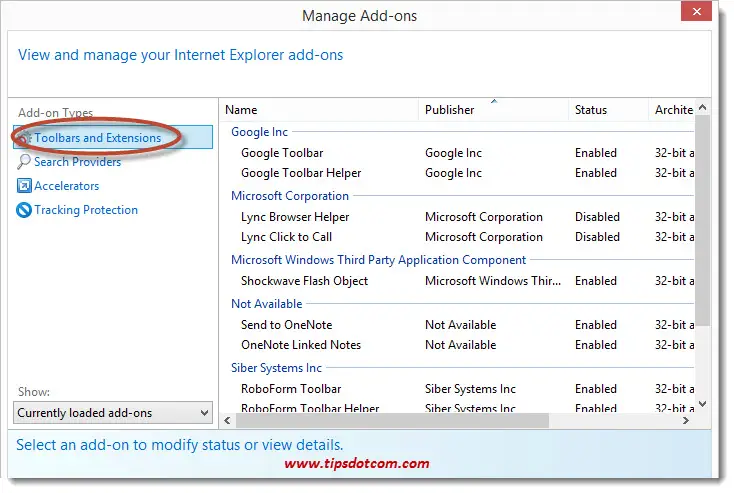734x493 pixels.
Task: Click the vertical scrollbar down arrow
Action: coord(702,404)
